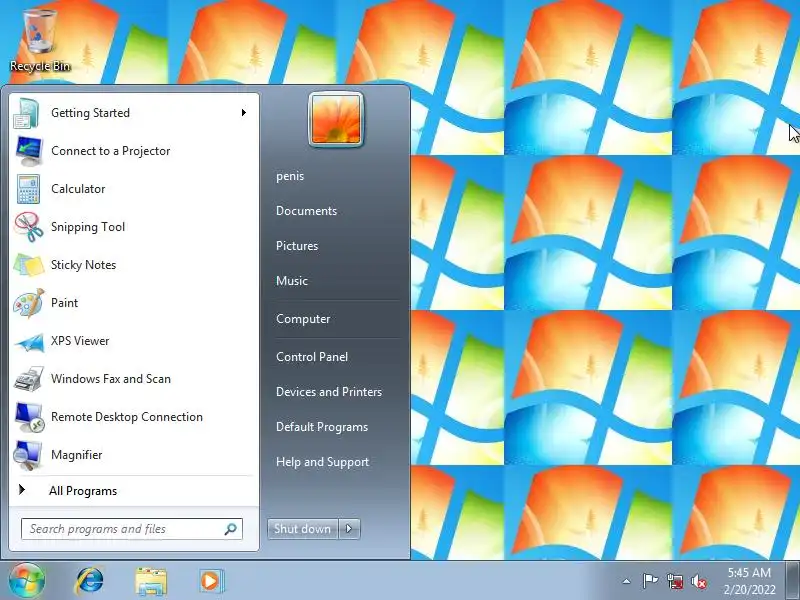Click the Connect to a Projector icon
The width and height of the screenshot is (800, 600).
pos(28,151)
